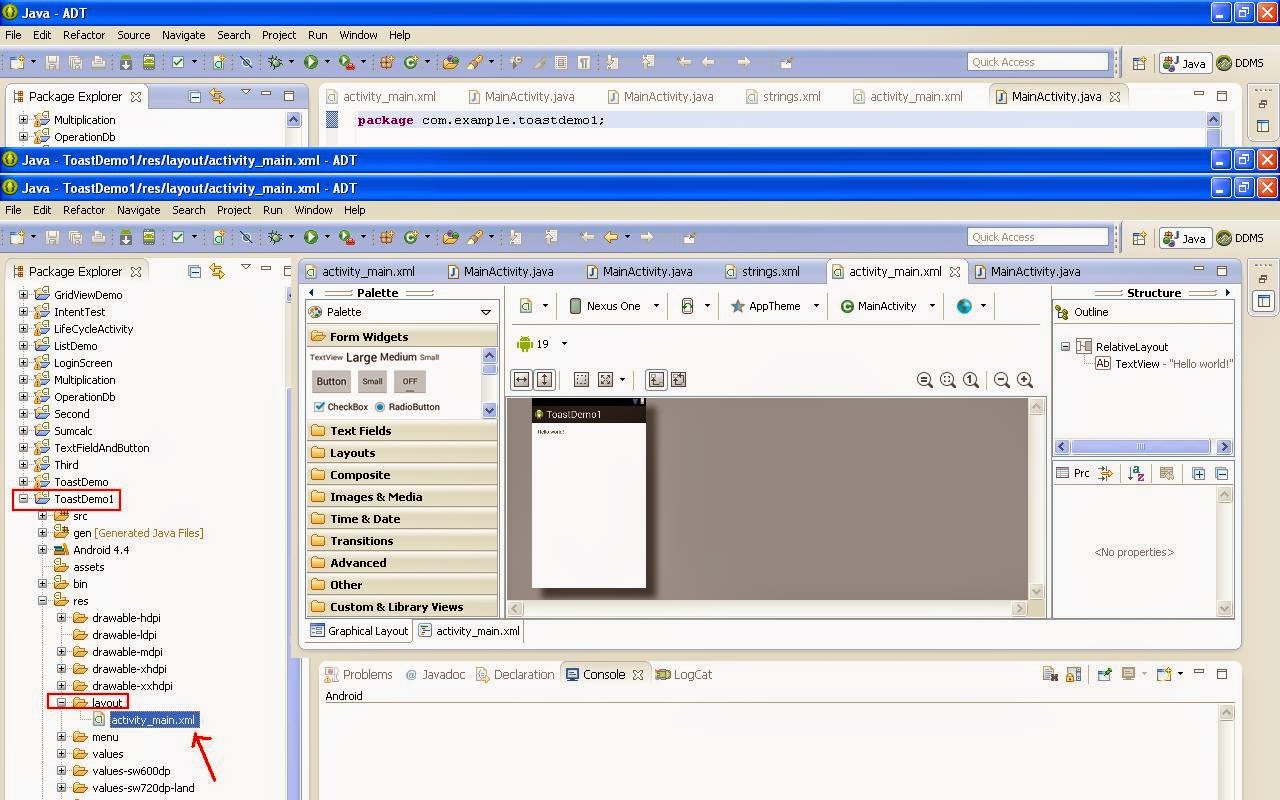
Task: Click collapse all icon in Properties panel
Action: [1221, 474]
